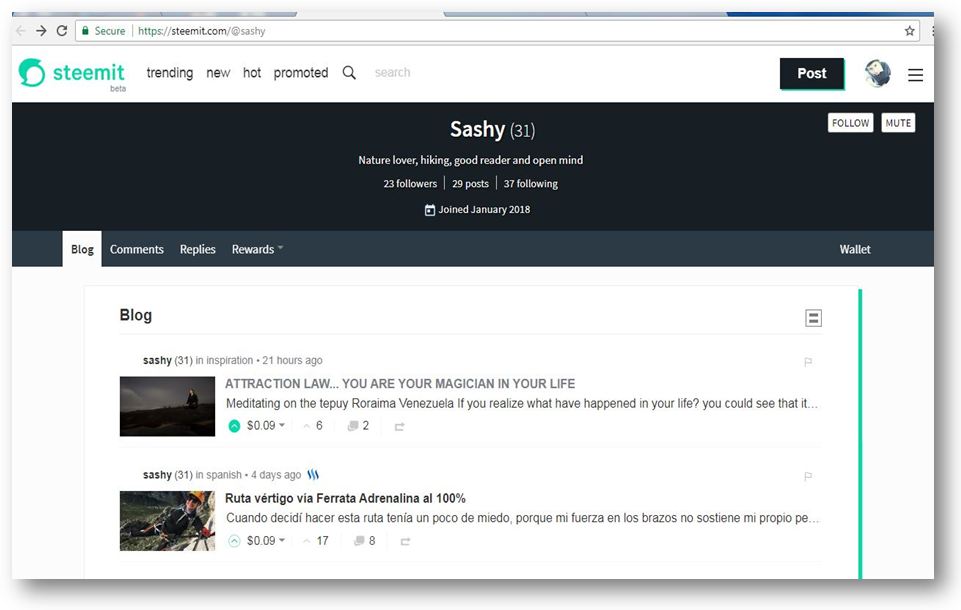Viewport: 961px width, 610px height.
Task: Click the 'Cuando decidí hacer esta ruta' excerpt
Action: click(x=522, y=518)
